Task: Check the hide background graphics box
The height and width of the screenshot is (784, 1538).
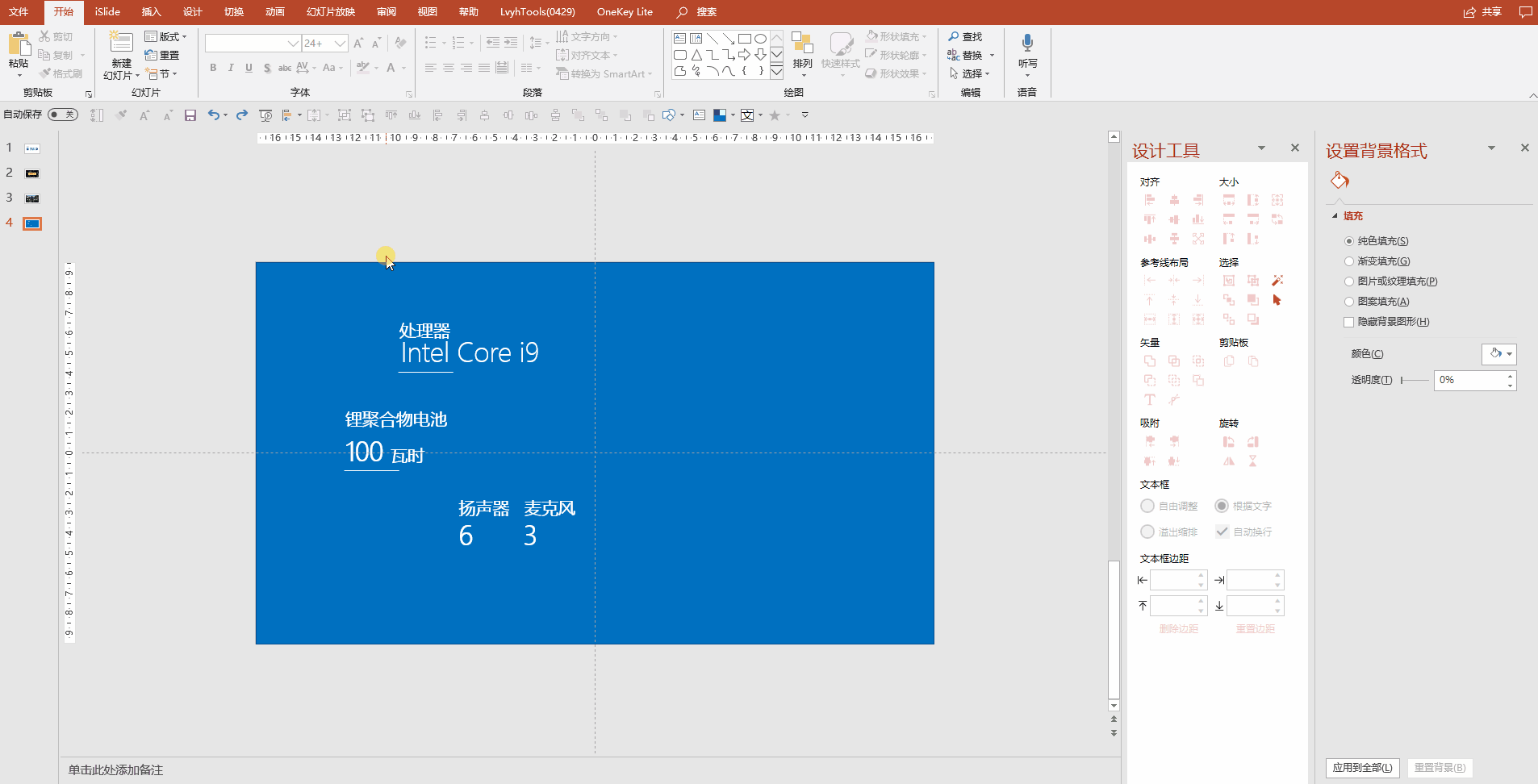Action: point(1348,322)
